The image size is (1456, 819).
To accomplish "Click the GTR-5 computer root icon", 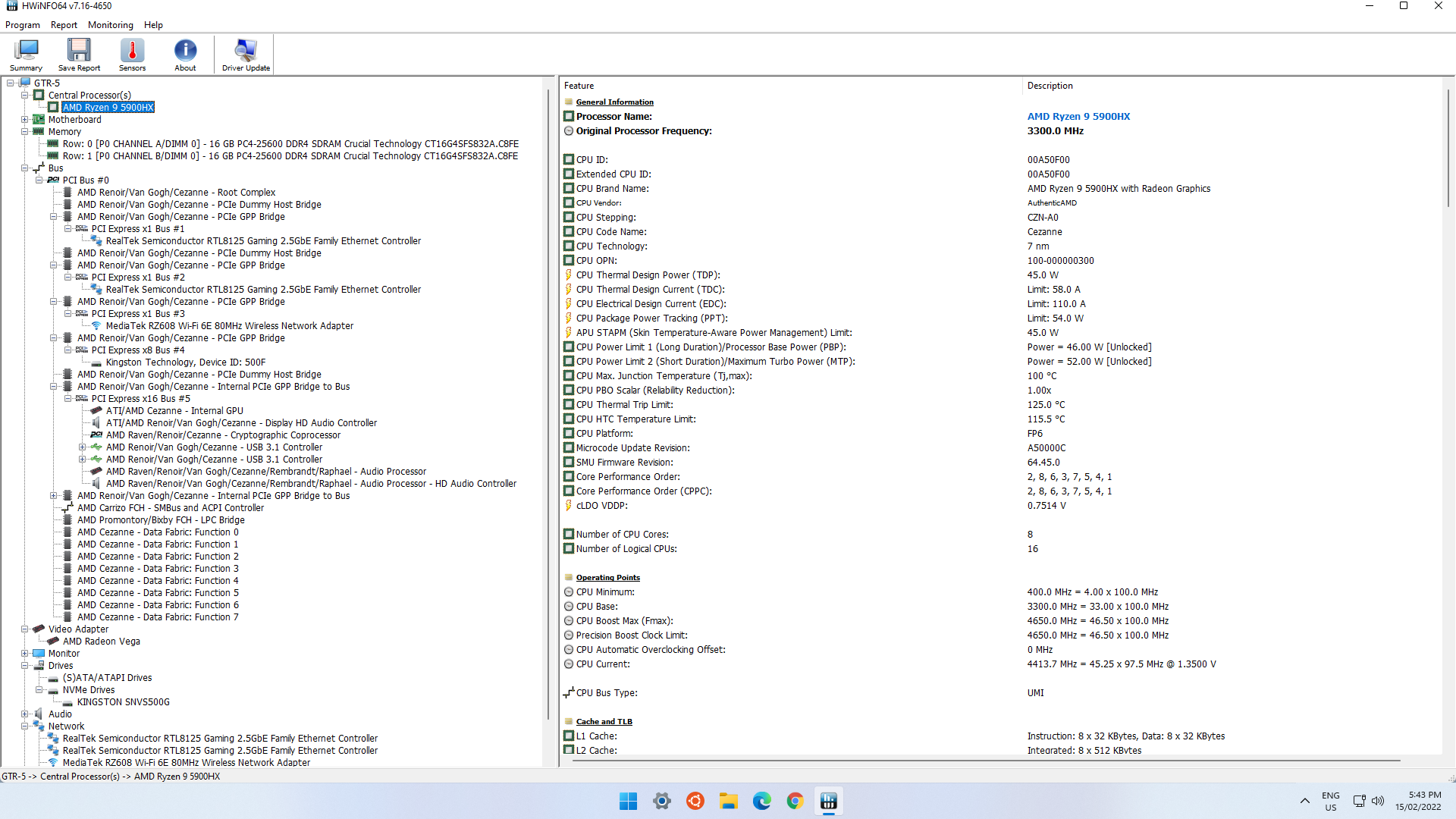I will coord(24,83).
